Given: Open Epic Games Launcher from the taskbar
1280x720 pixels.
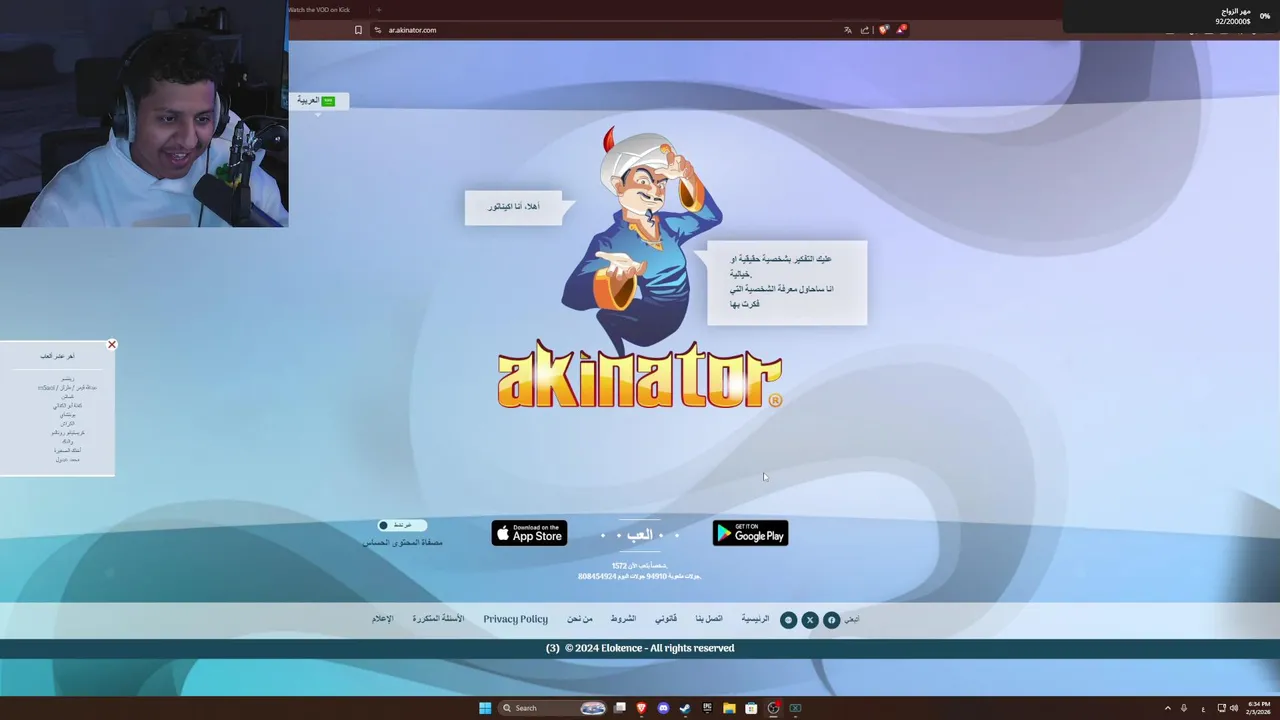Looking at the screenshot, I should tap(707, 708).
